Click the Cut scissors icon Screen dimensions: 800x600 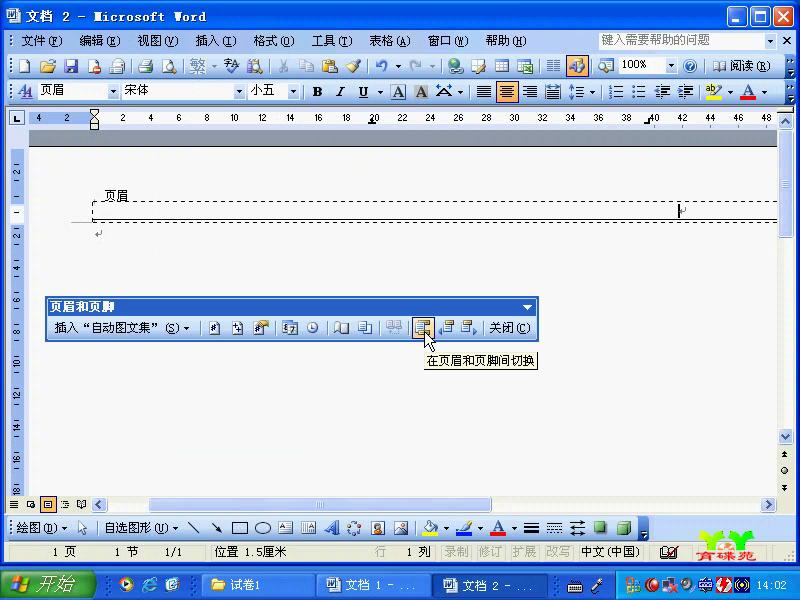(x=283, y=66)
